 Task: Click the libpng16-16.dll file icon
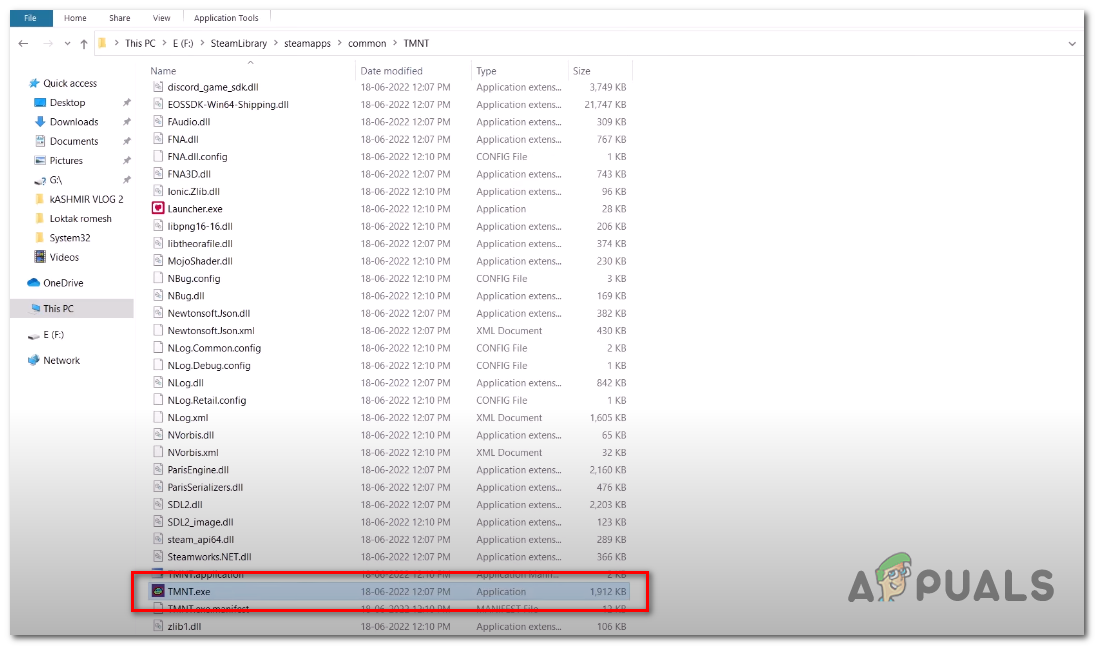[x=158, y=226]
